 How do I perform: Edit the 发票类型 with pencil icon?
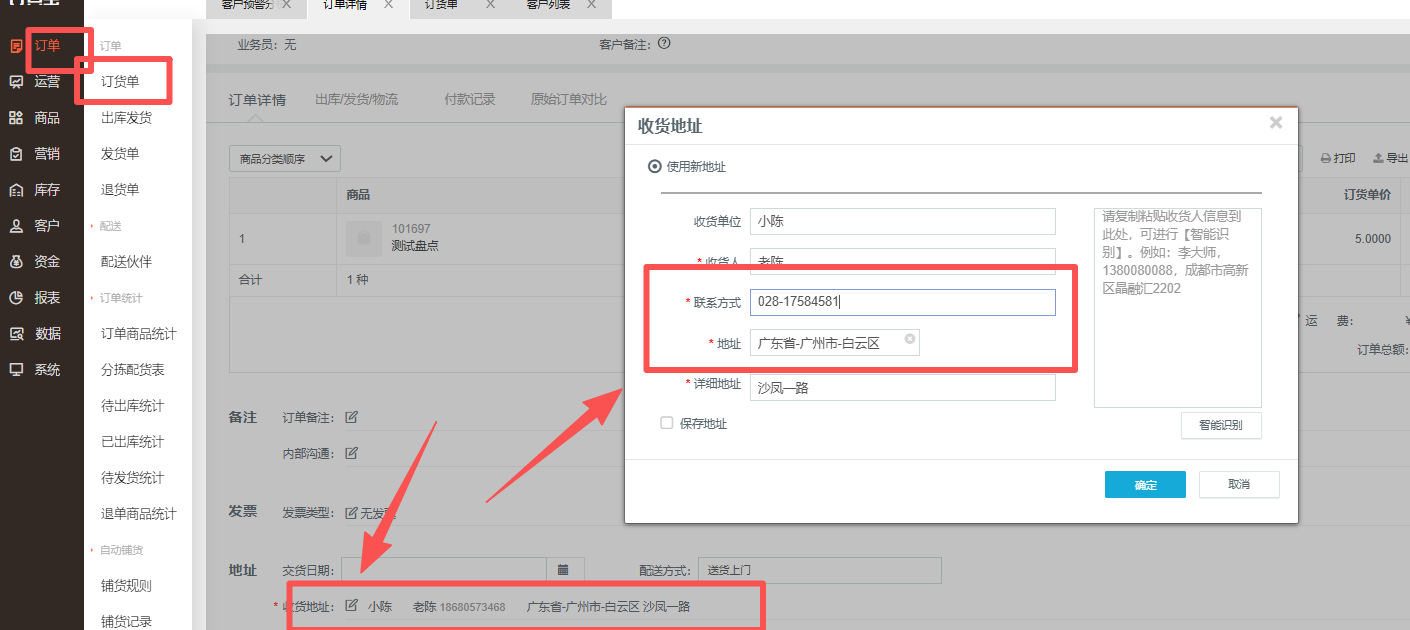click(351, 513)
